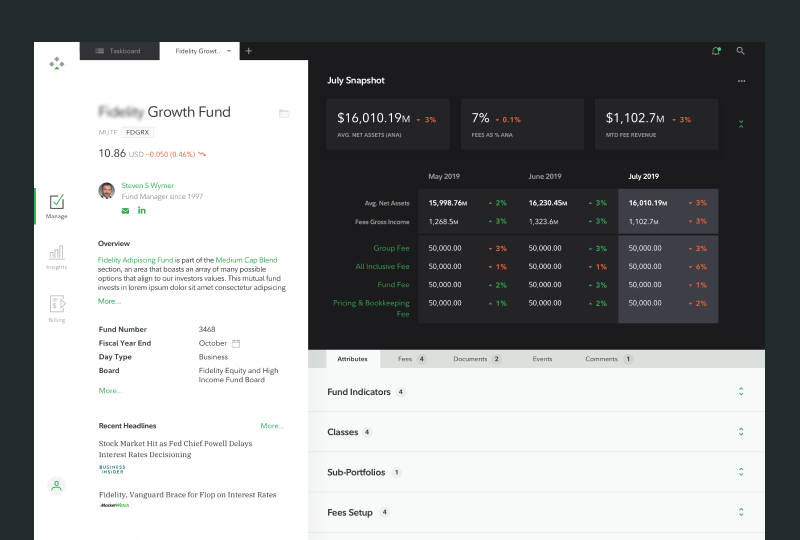The width and height of the screenshot is (800, 540).
Task: Click the folder icon beside fund title
Action: click(284, 113)
